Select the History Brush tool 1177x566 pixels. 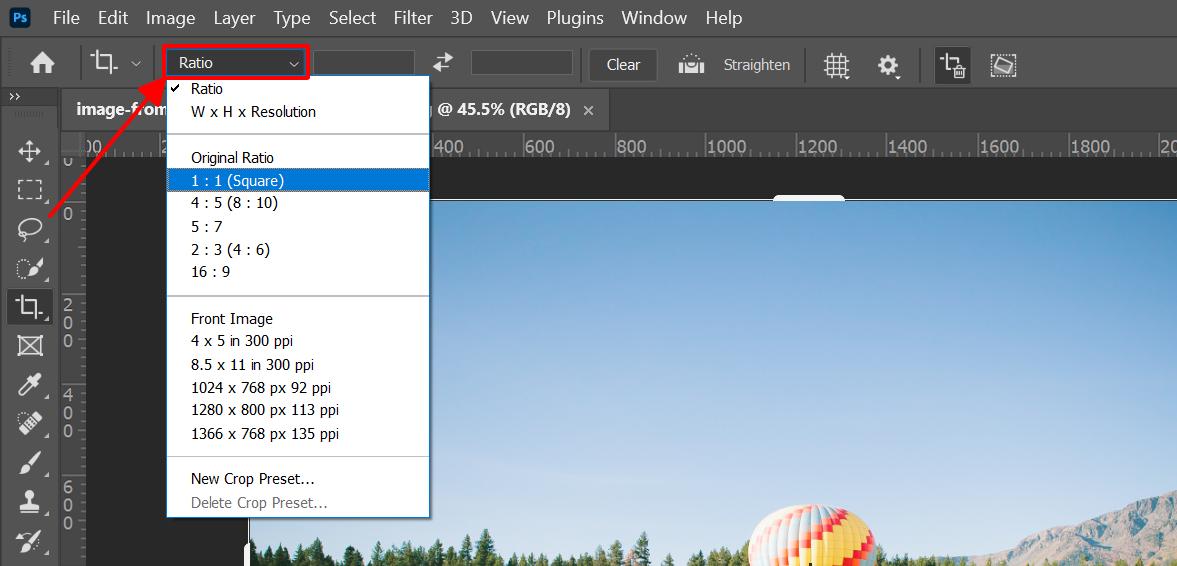click(29, 540)
